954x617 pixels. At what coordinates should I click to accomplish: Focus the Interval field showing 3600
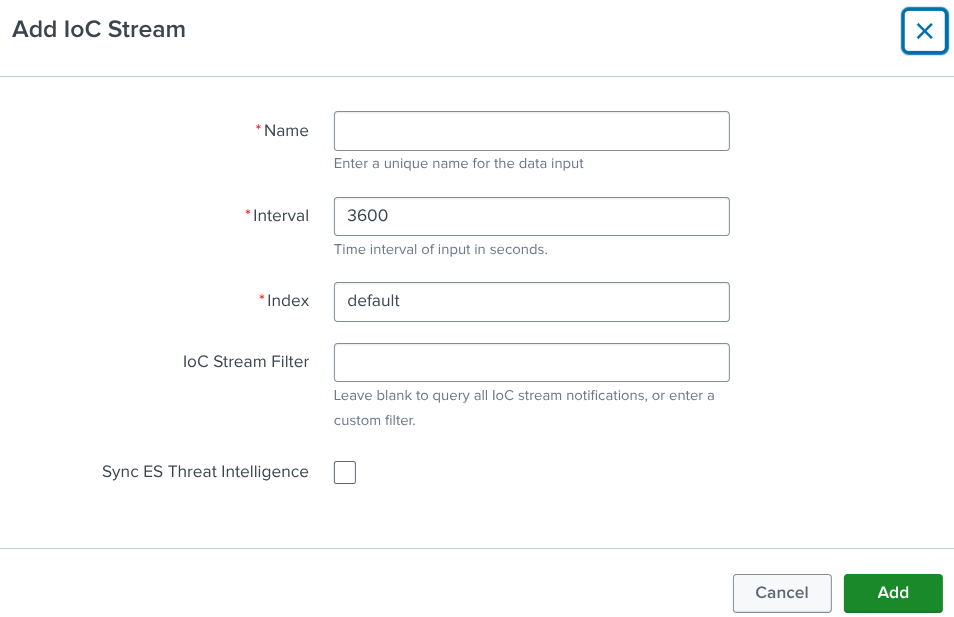click(531, 216)
